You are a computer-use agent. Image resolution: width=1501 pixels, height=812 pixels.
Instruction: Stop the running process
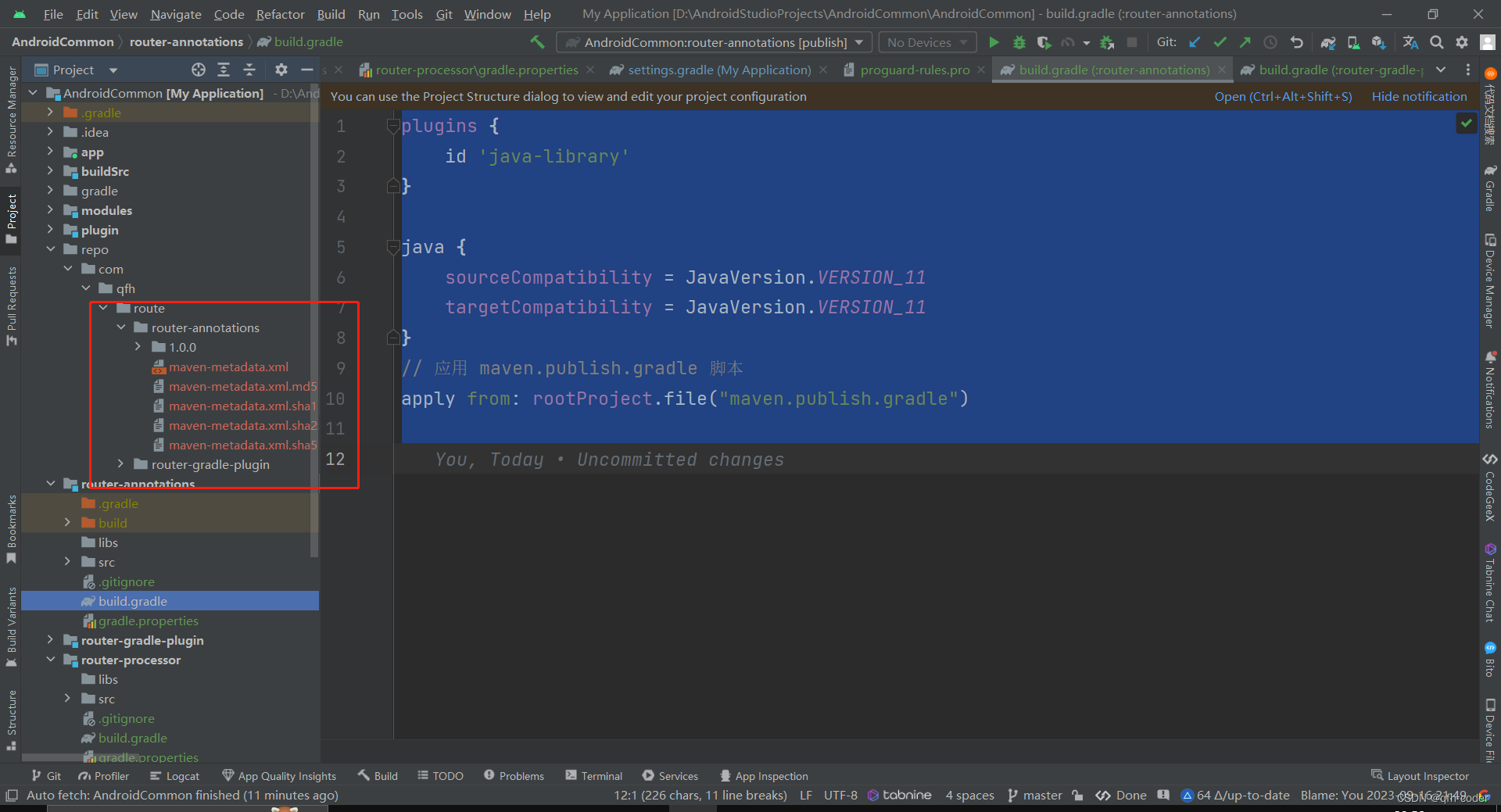coord(1132,42)
